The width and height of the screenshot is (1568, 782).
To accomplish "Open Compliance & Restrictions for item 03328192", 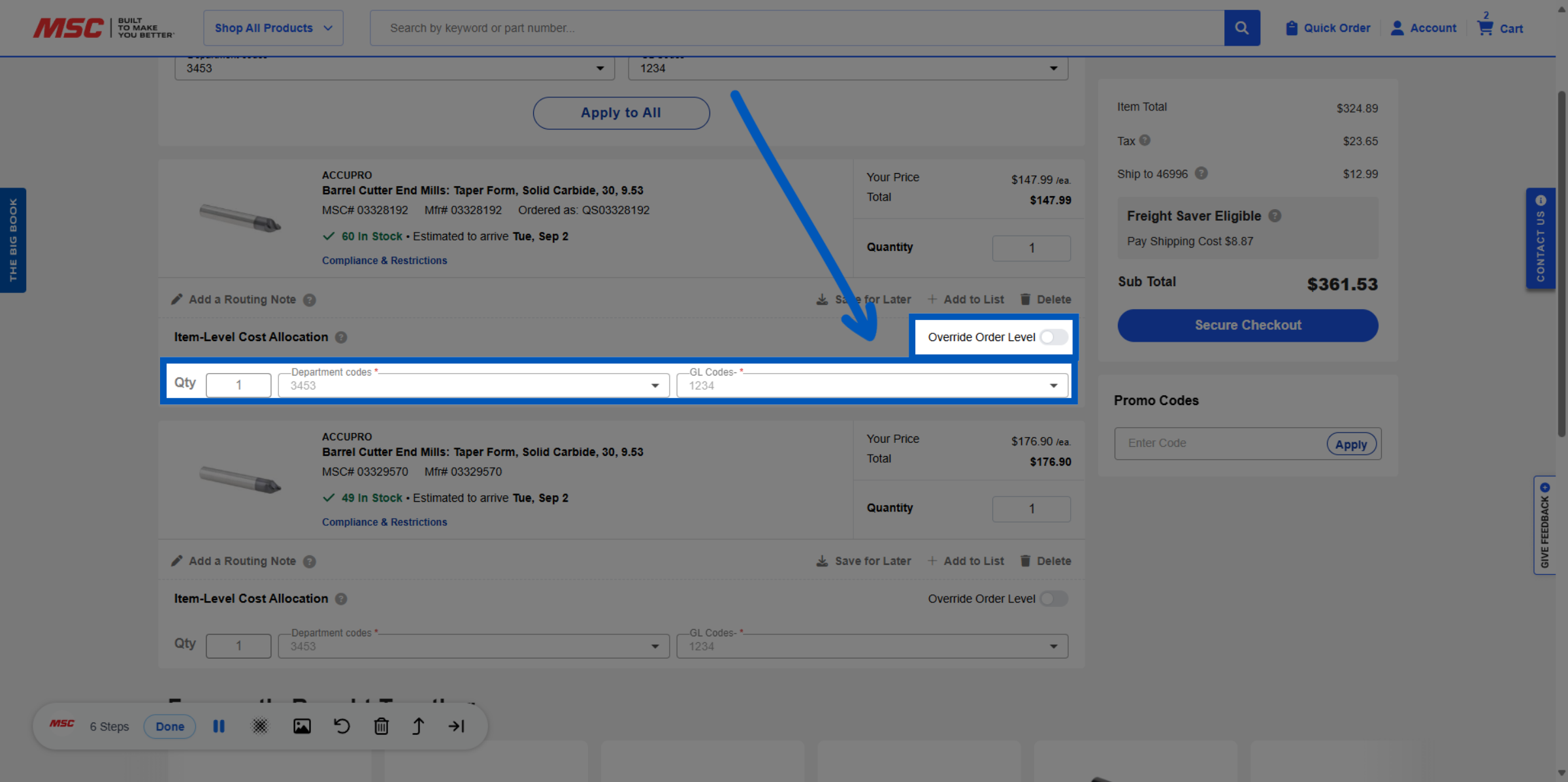I will [384, 261].
